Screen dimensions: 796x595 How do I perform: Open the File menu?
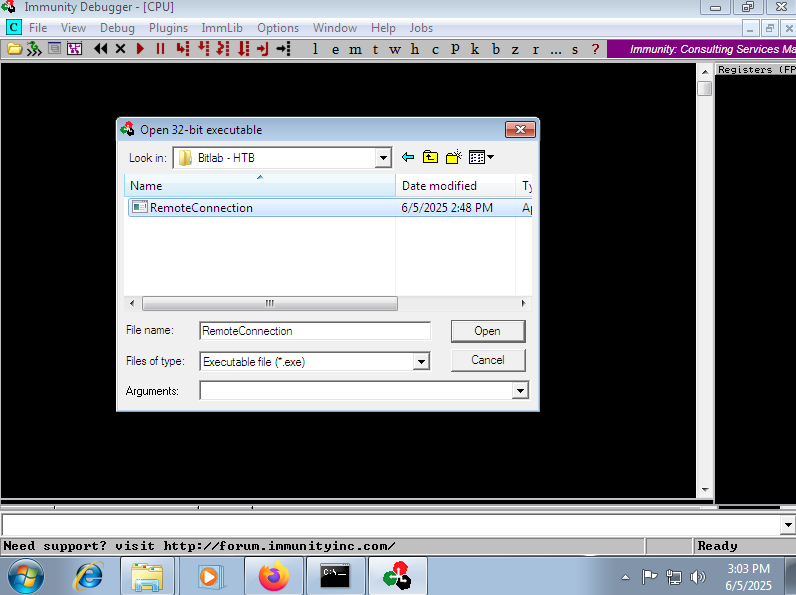tap(38, 28)
